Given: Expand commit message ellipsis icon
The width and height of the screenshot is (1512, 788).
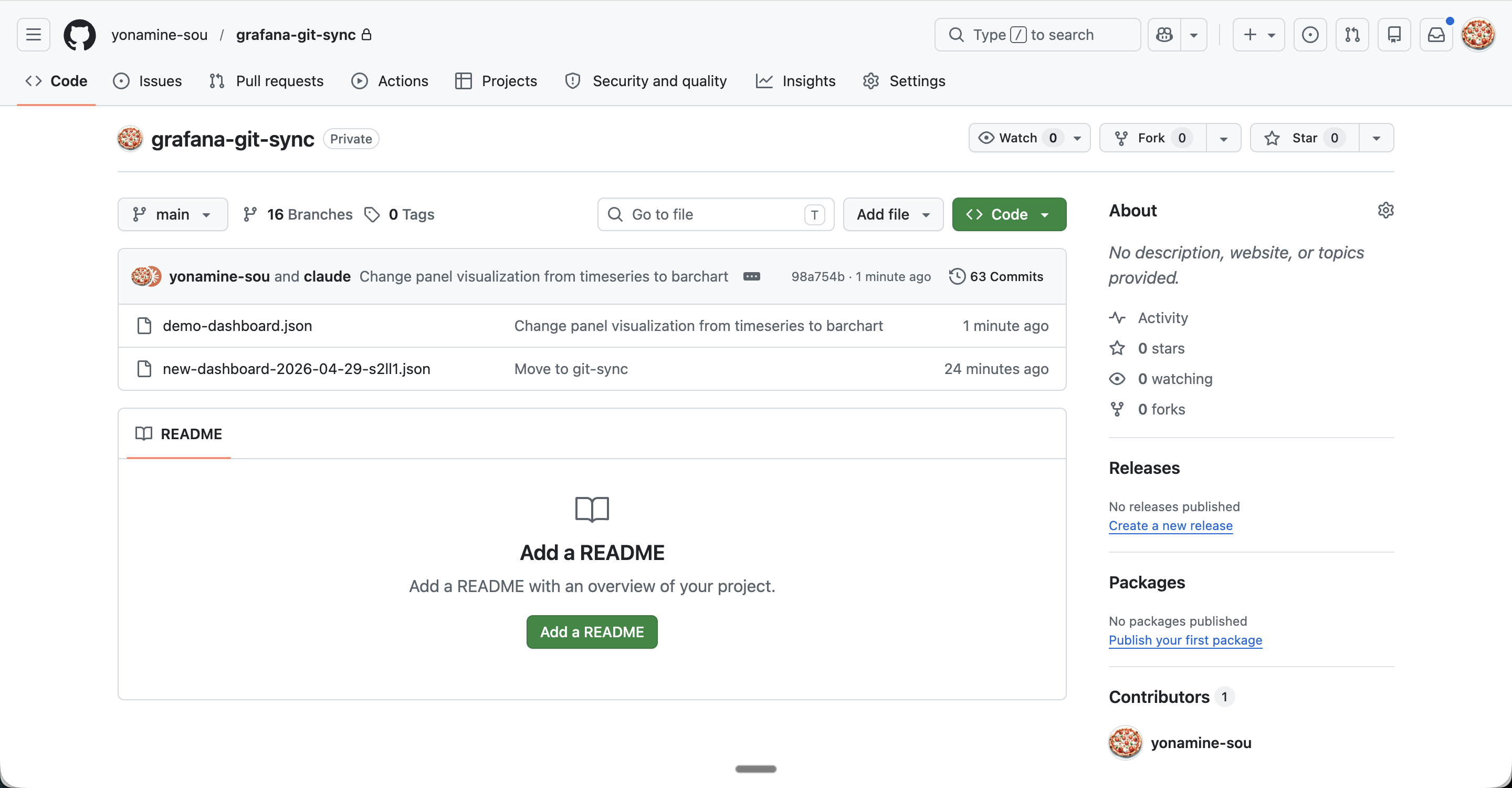Looking at the screenshot, I should tap(751, 276).
